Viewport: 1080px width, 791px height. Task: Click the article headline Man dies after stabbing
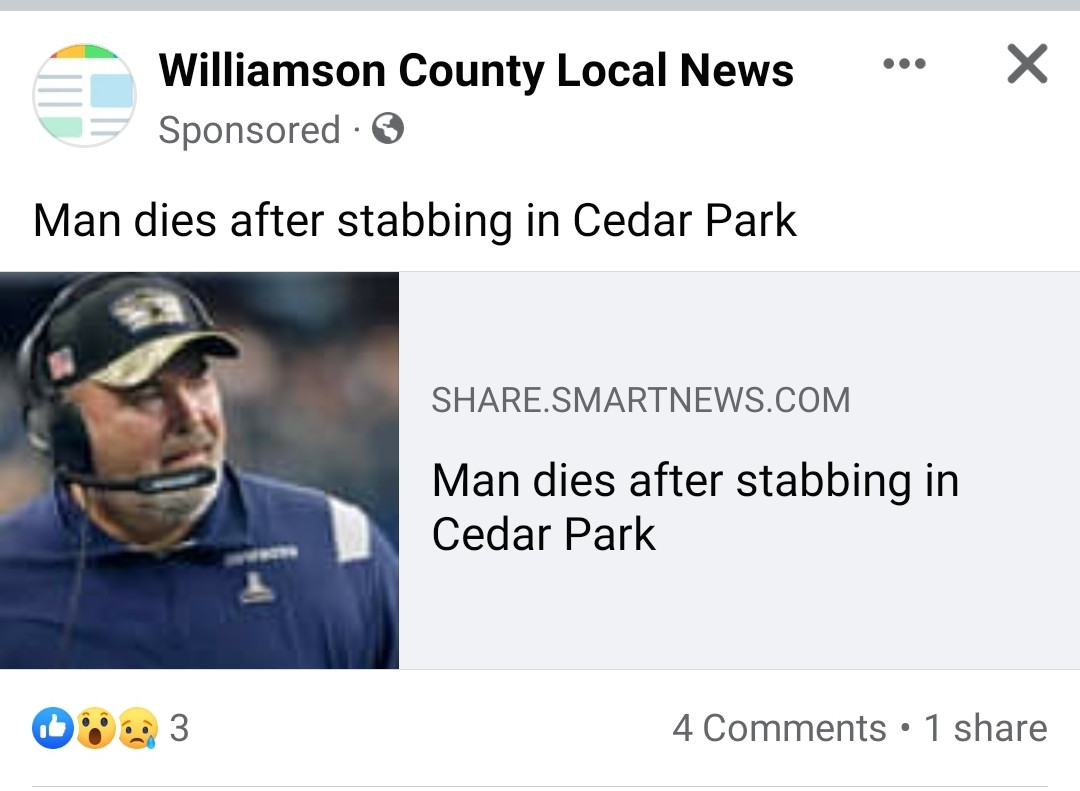(415, 220)
